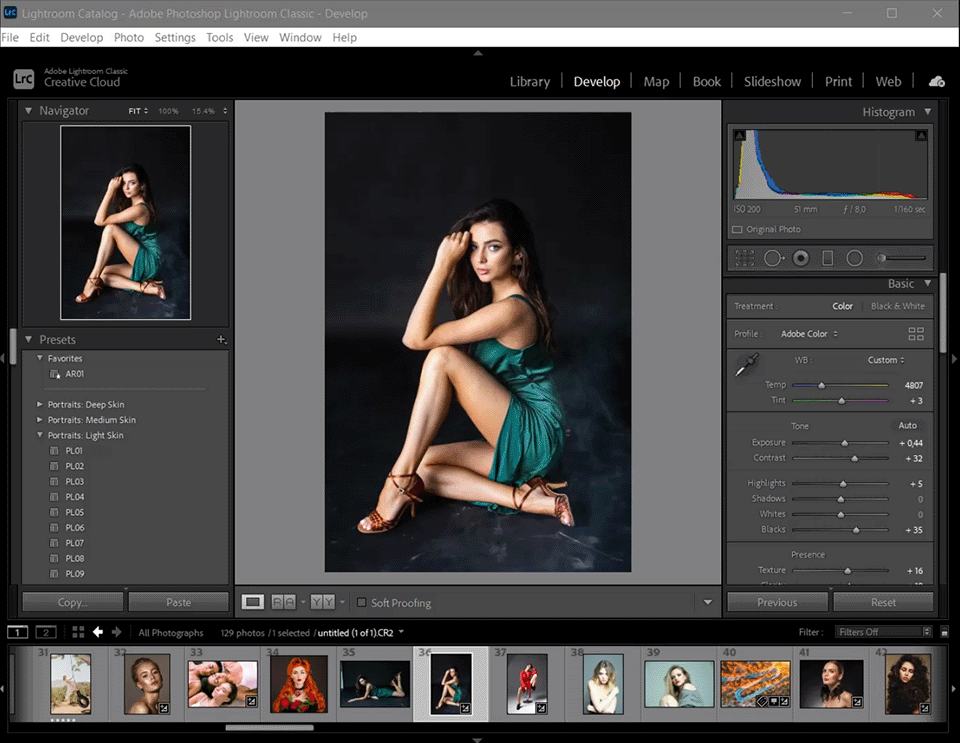Collapse Portraits: Light Skin presets
The image size is (960, 743).
tap(40, 435)
